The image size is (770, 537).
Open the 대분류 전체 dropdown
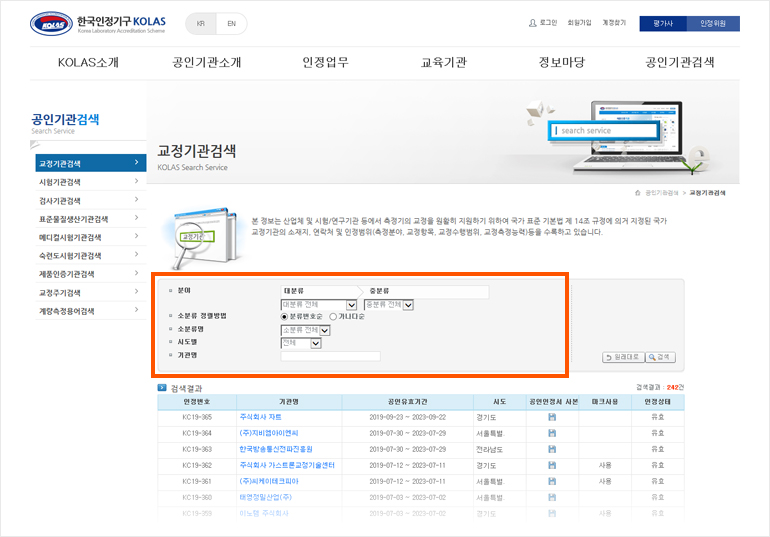tap(351, 304)
